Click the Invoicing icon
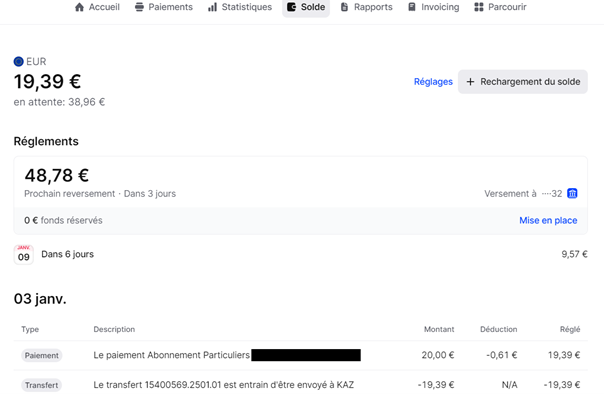604x394 pixels. 412,7
